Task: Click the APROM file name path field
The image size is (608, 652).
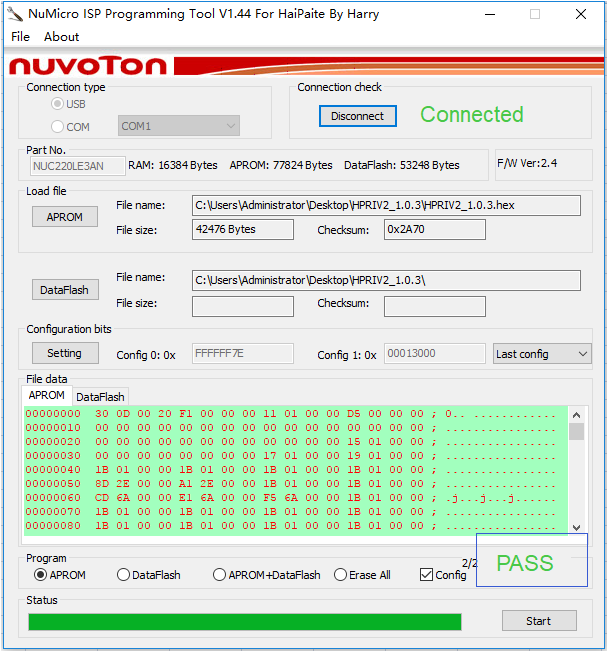Action: click(x=386, y=205)
